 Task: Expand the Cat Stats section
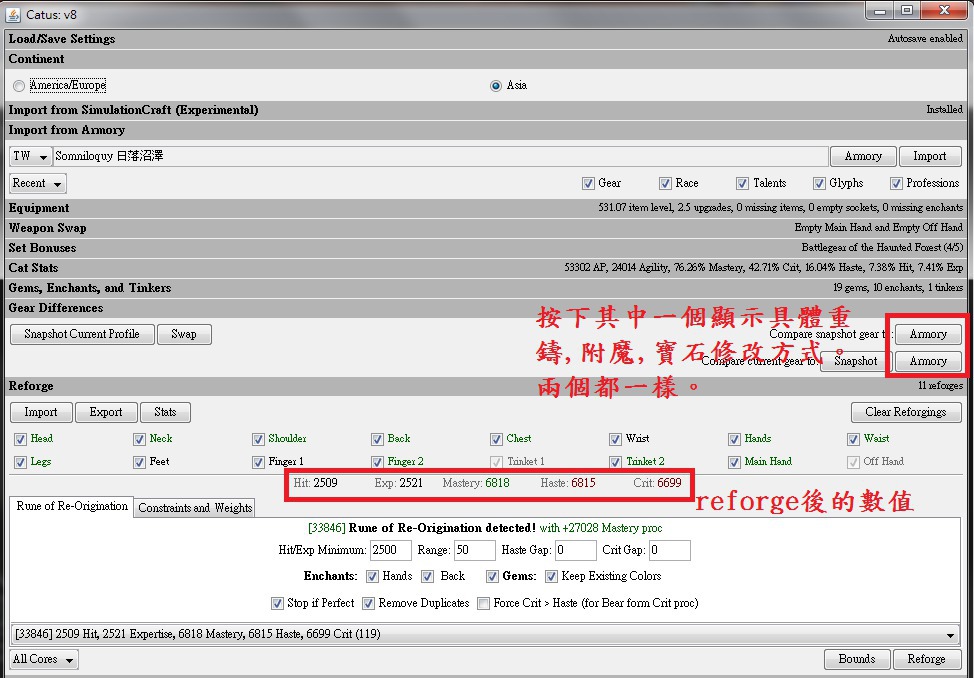click(486, 268)
